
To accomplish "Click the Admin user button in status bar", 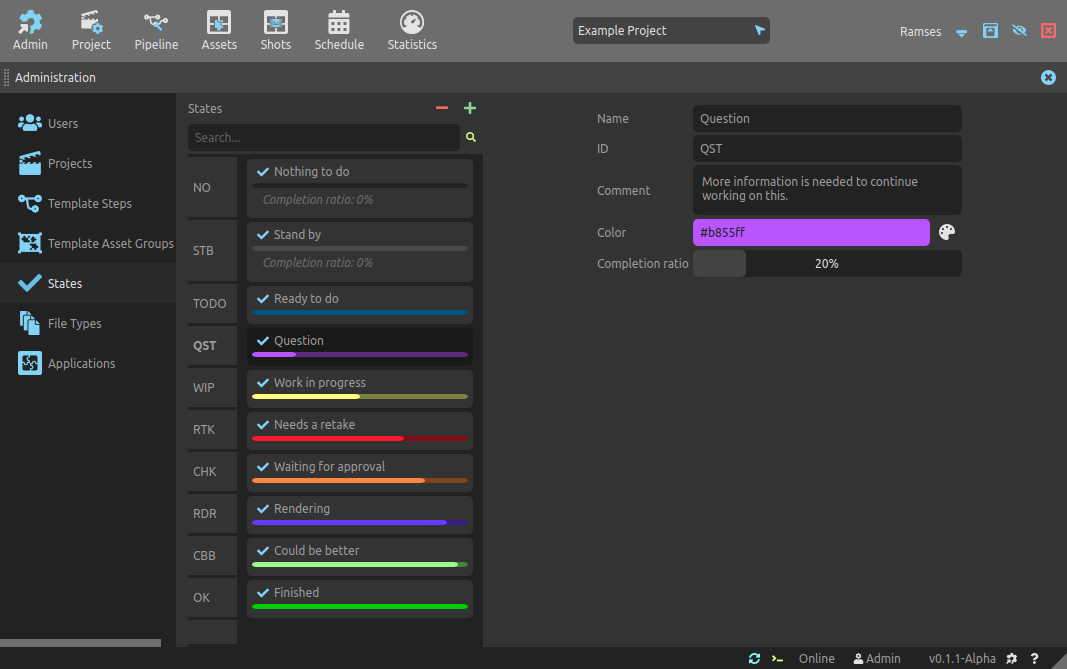I will [x=877, y=658].
